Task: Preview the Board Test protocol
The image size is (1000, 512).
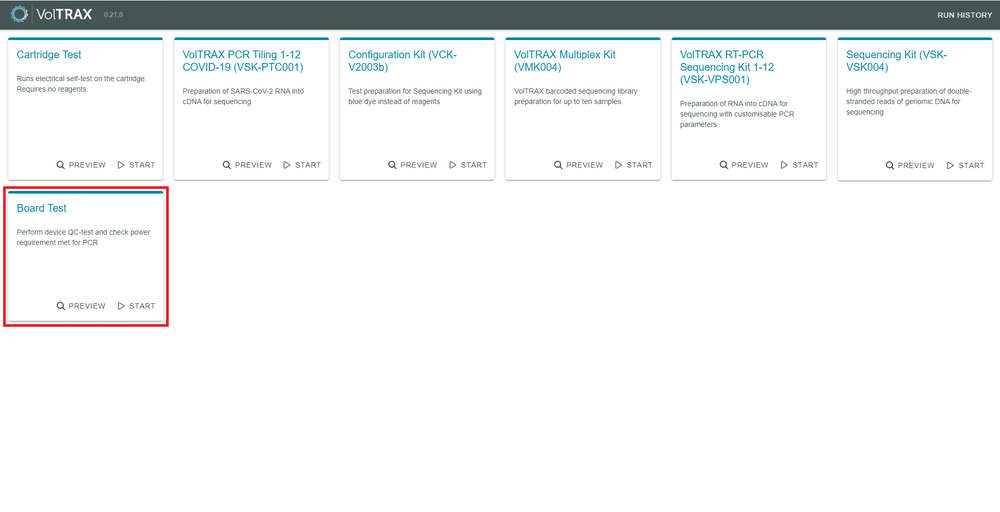Action: coord(81,305)
